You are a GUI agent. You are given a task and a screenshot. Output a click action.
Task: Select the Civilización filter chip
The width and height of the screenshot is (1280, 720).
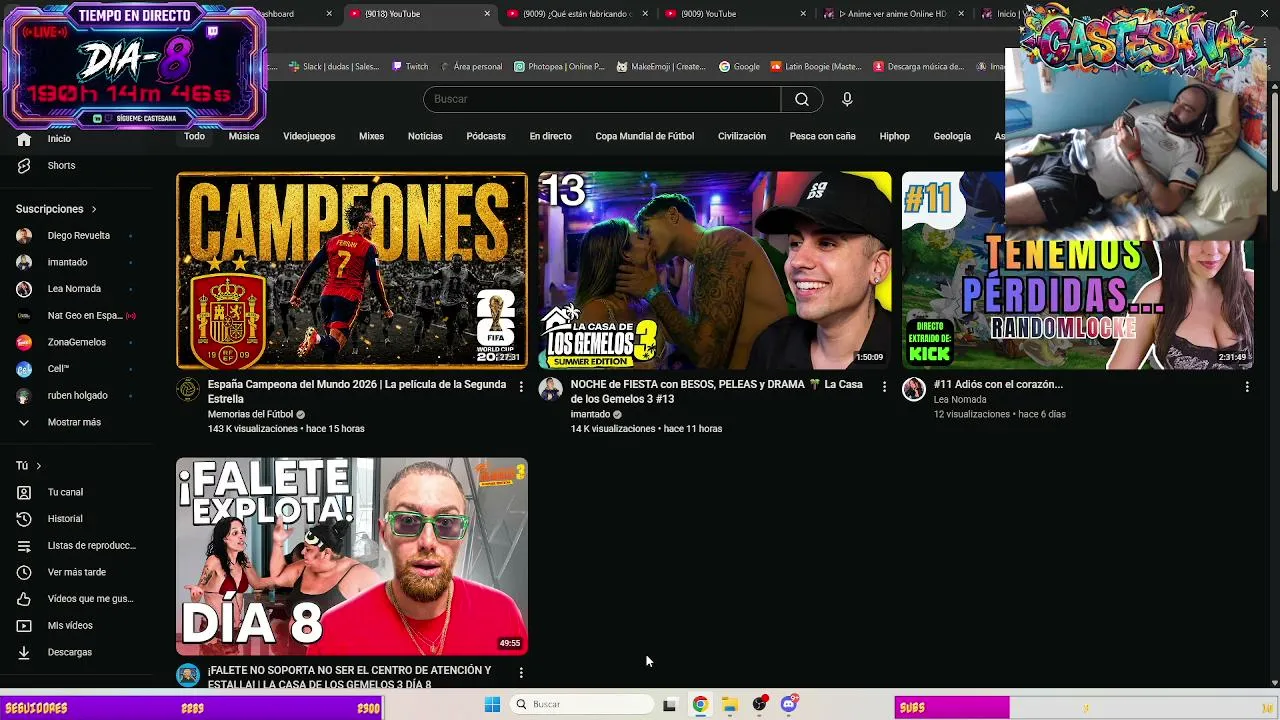(742, 136)
